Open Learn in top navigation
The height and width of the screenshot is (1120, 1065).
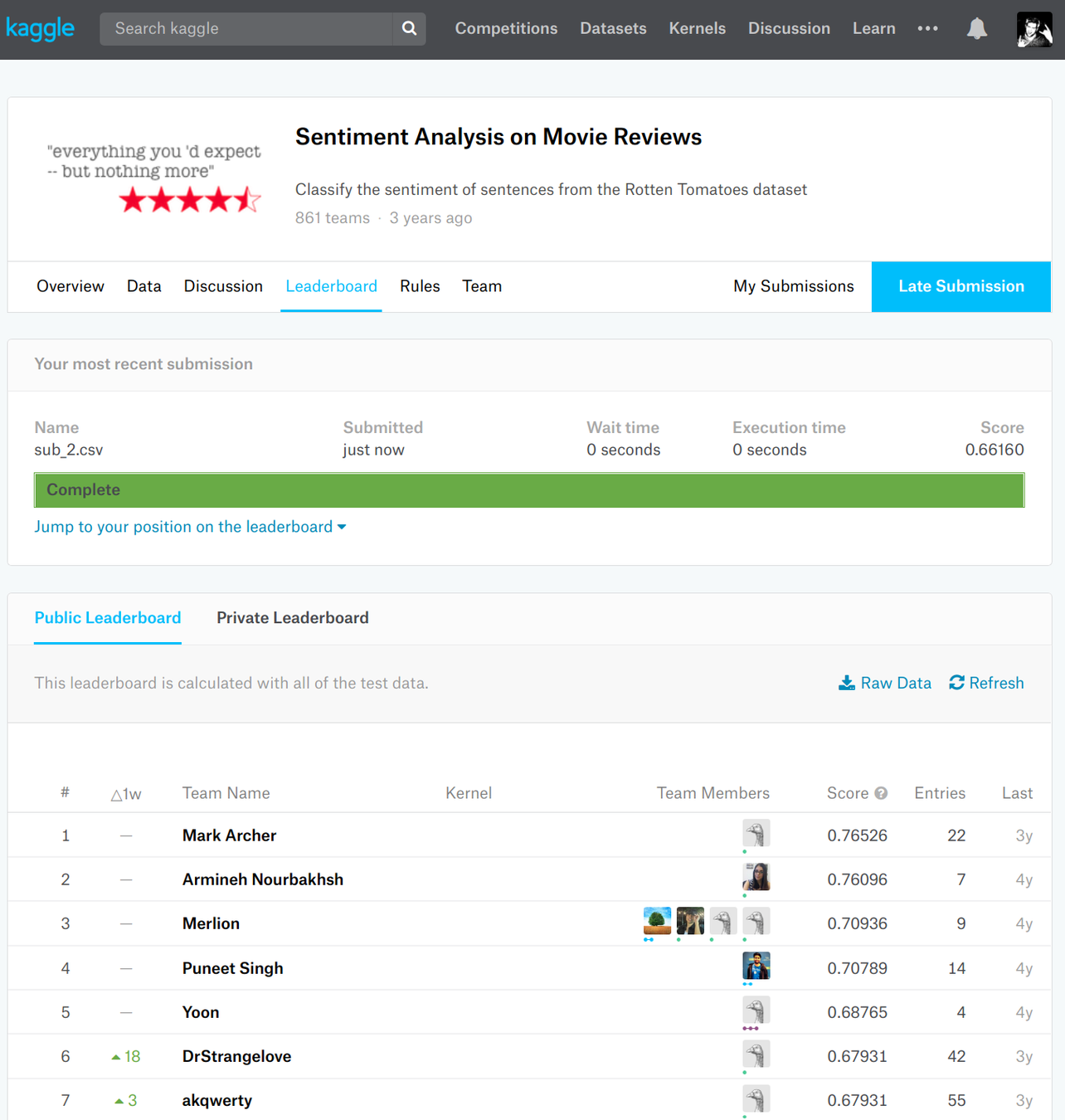(x=873, y=28)
